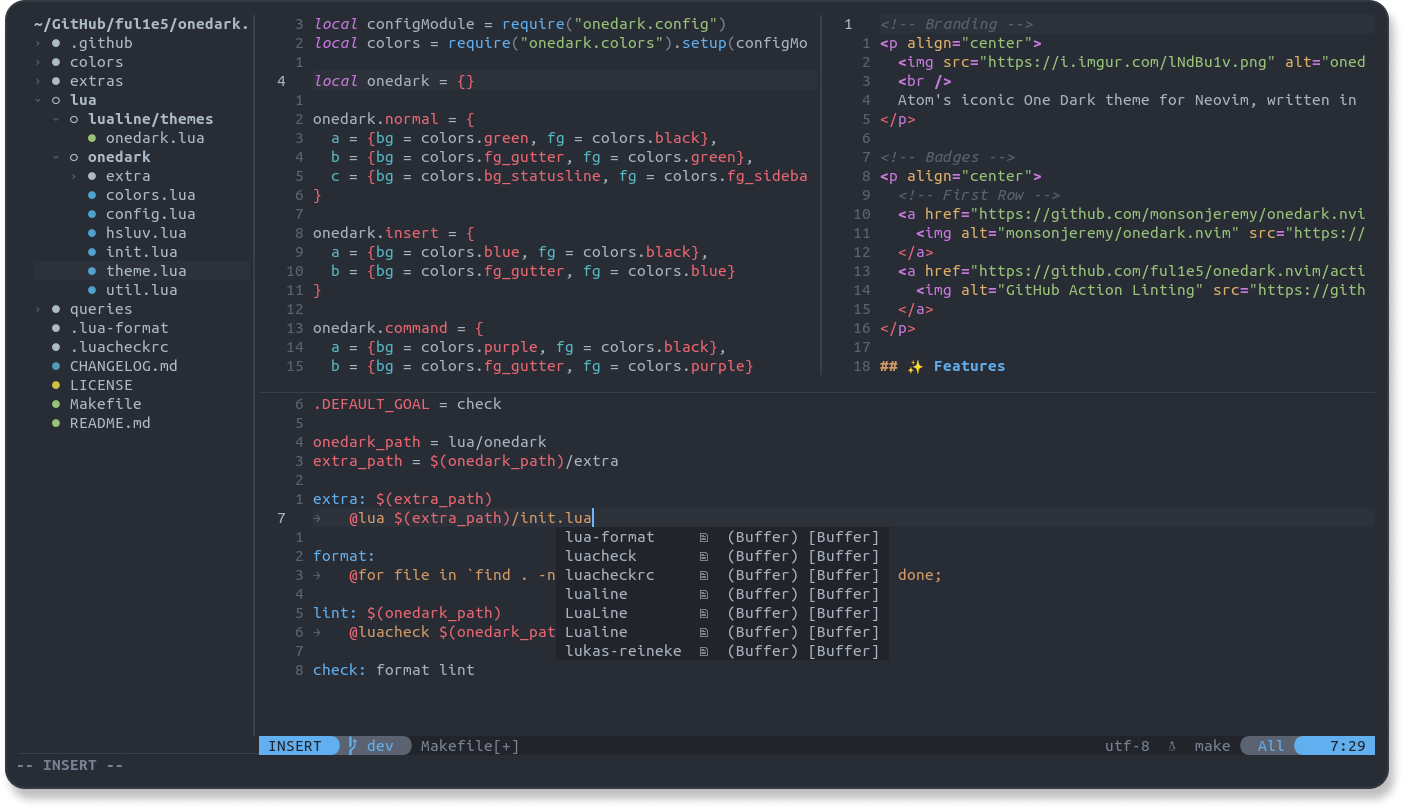Open LICENSE in the file tree

(x=101, y=385)
